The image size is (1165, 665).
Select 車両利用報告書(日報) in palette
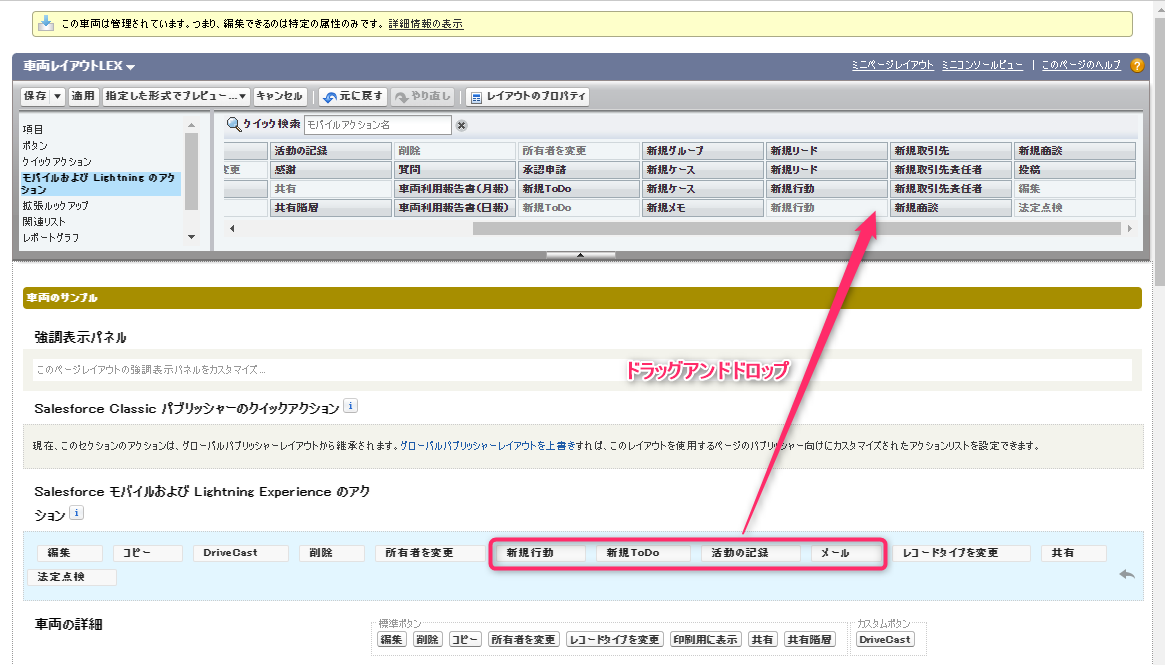coord(455,209)
